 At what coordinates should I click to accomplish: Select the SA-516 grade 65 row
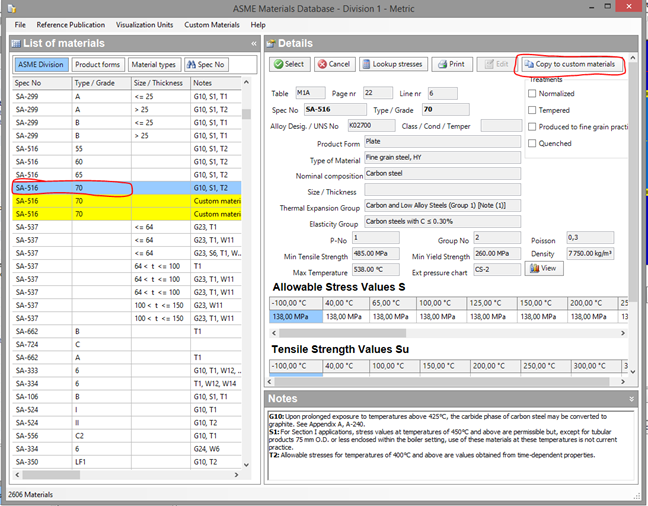click(127, 175)
